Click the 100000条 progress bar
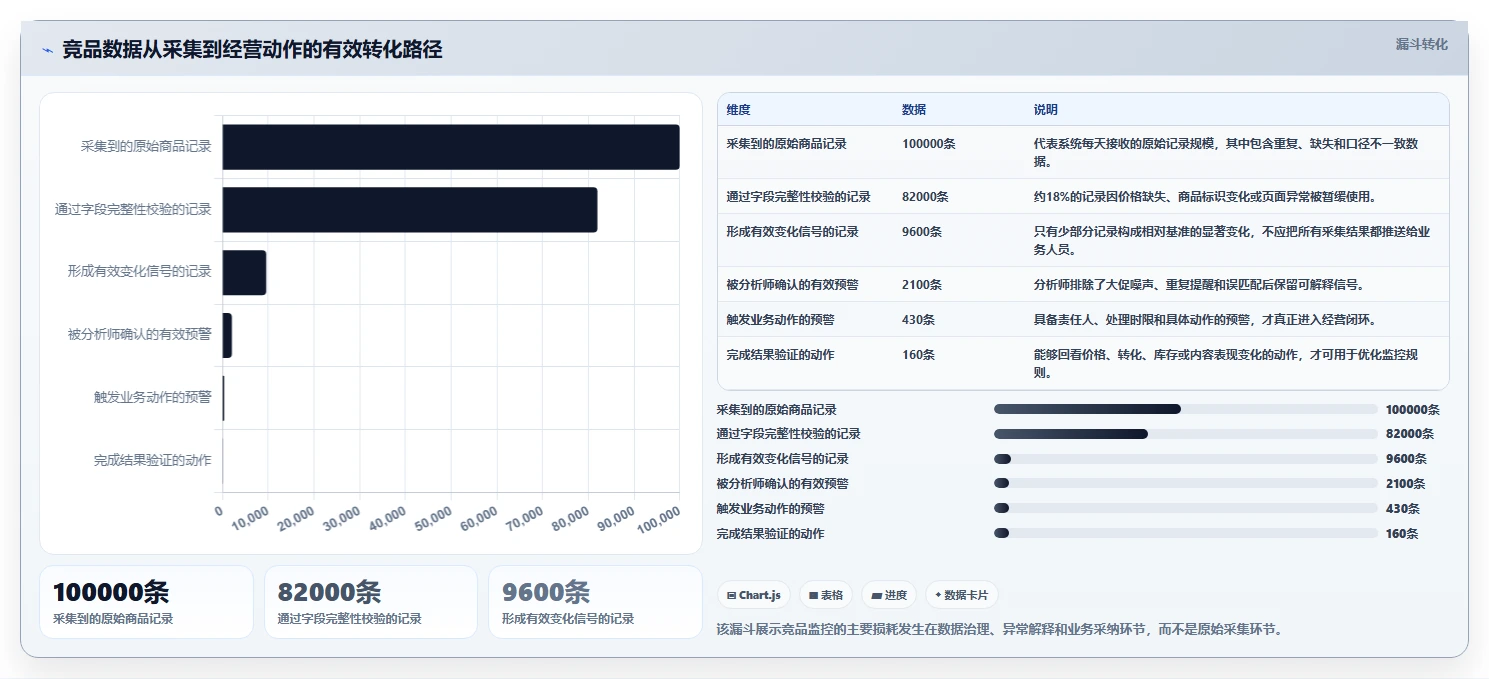 [x=1186, y=409]
